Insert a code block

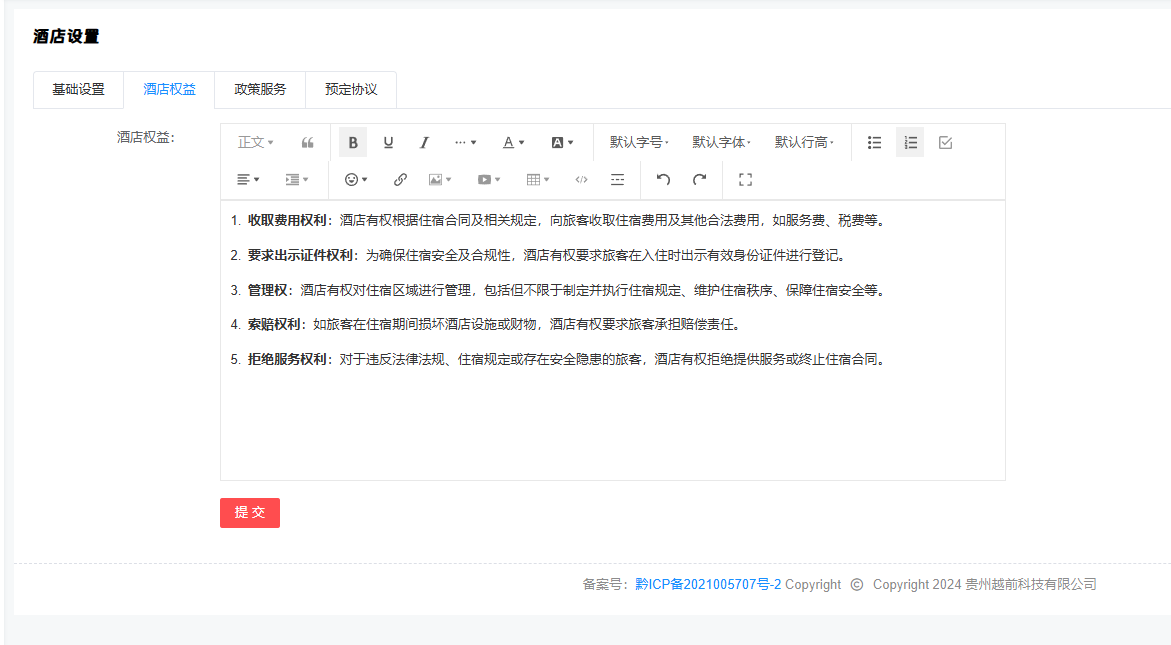(x=581, y=180)
